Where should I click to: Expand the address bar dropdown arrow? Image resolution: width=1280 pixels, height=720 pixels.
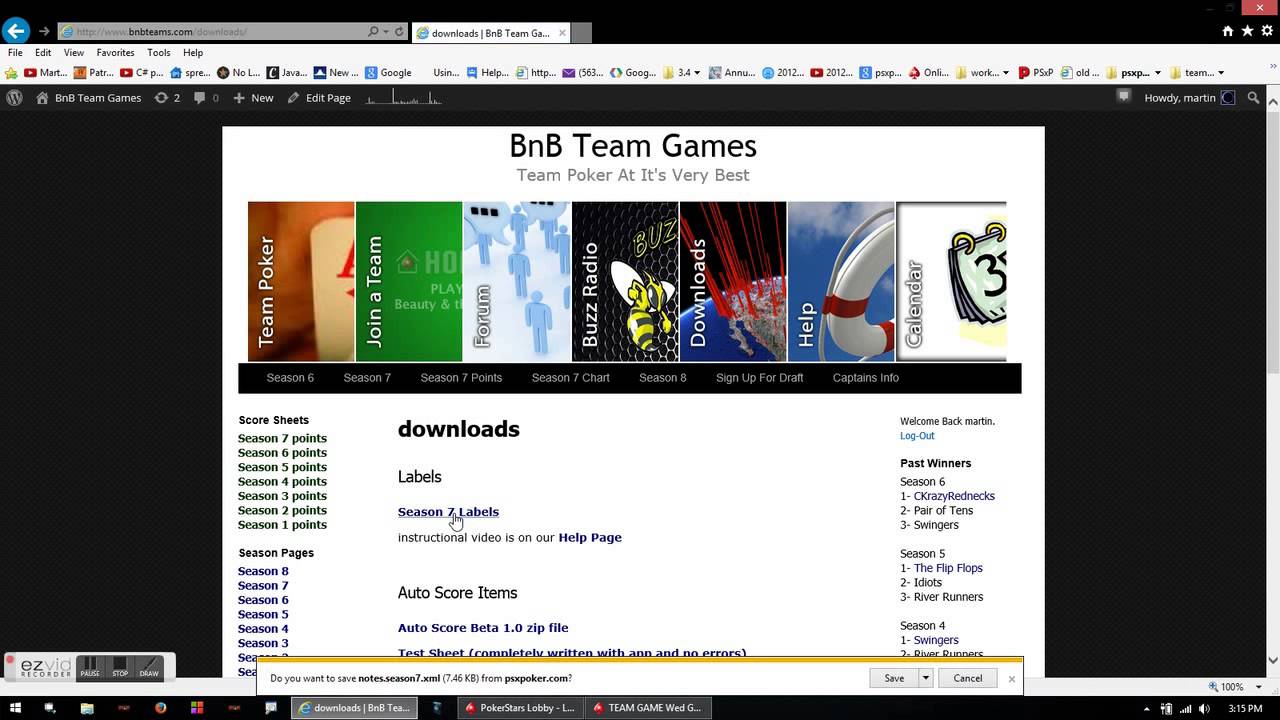(x=386, y=32)
